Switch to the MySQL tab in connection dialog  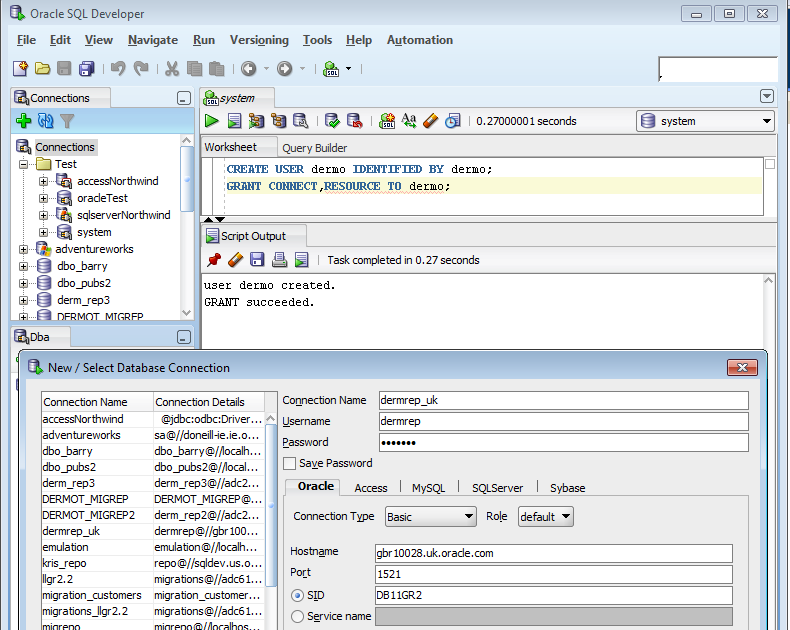click(x=428, y=488)
